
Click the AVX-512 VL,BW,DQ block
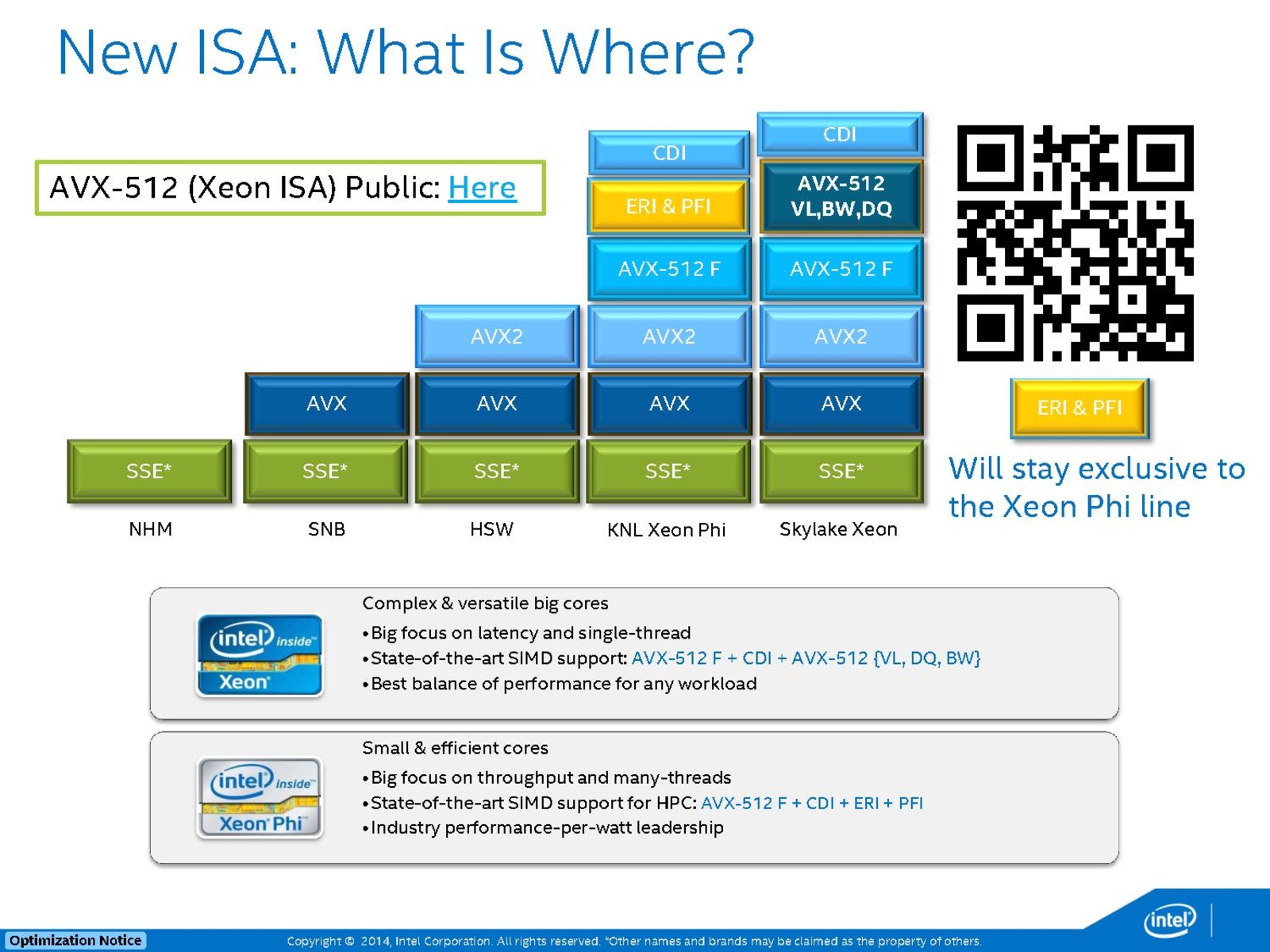tap(841, 196)
